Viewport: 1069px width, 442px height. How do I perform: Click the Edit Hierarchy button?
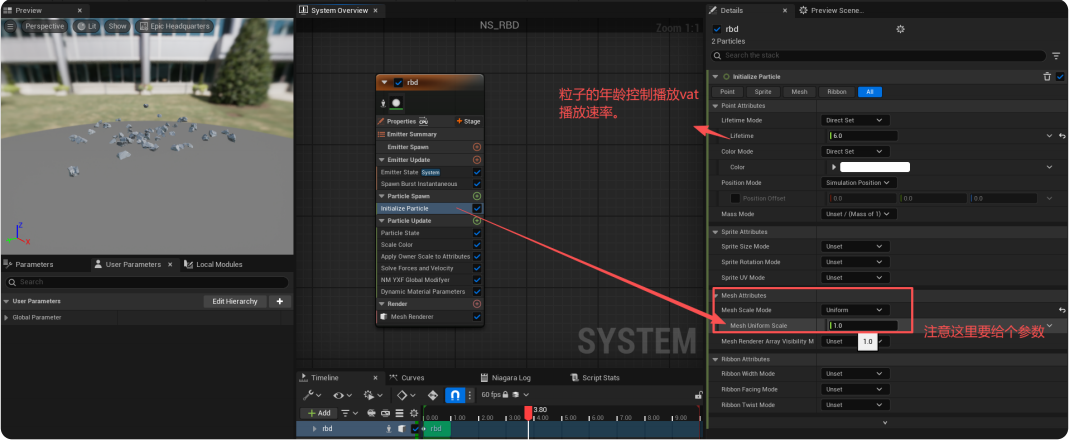pyautogui.click(x=235, y=301)
